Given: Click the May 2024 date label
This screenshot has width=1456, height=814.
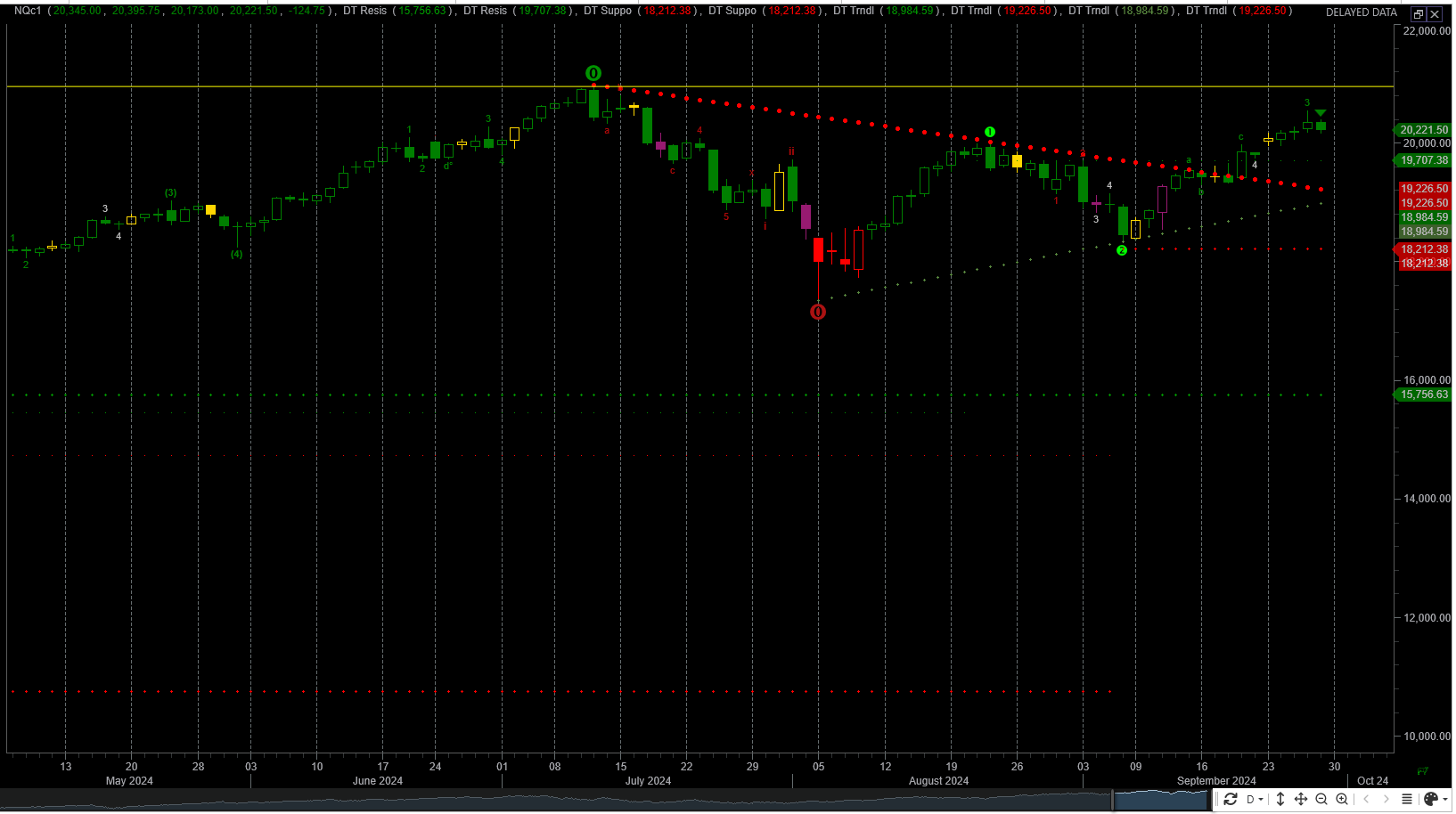Looking at the screenshot, I should 129,781.
